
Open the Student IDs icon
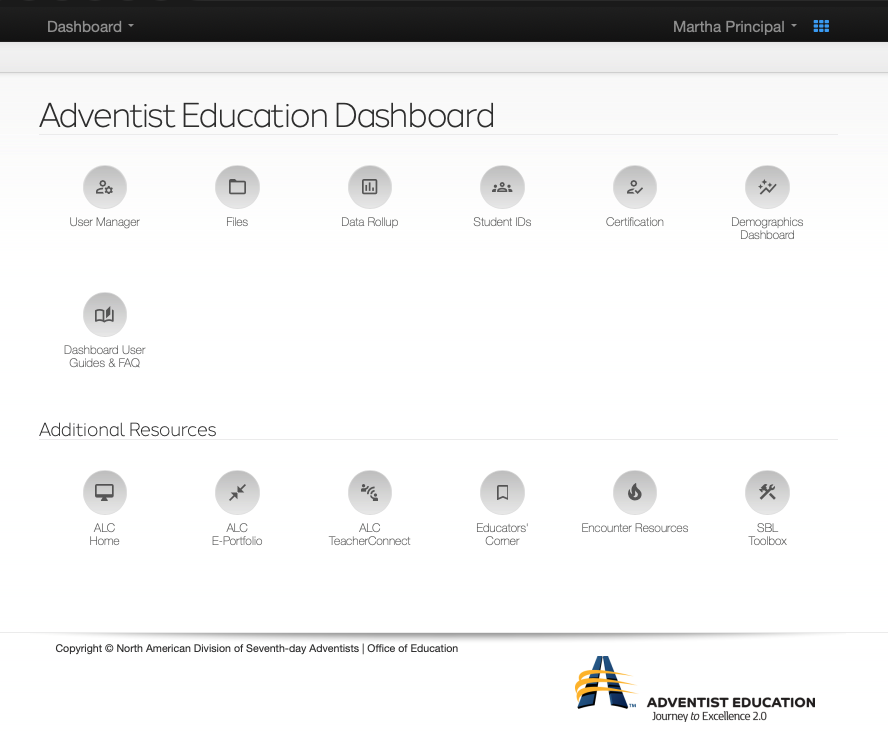[502, 187]
